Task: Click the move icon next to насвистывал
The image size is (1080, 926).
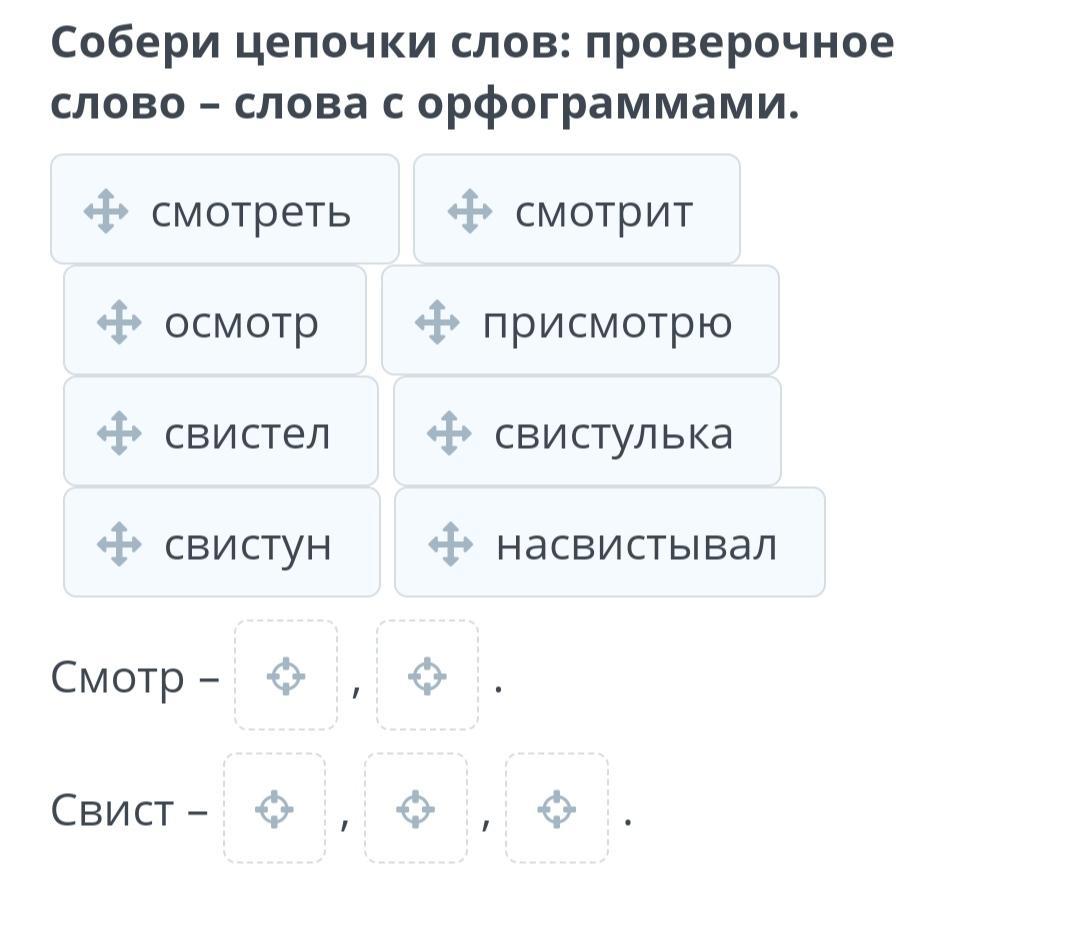Action: point(450,544)
